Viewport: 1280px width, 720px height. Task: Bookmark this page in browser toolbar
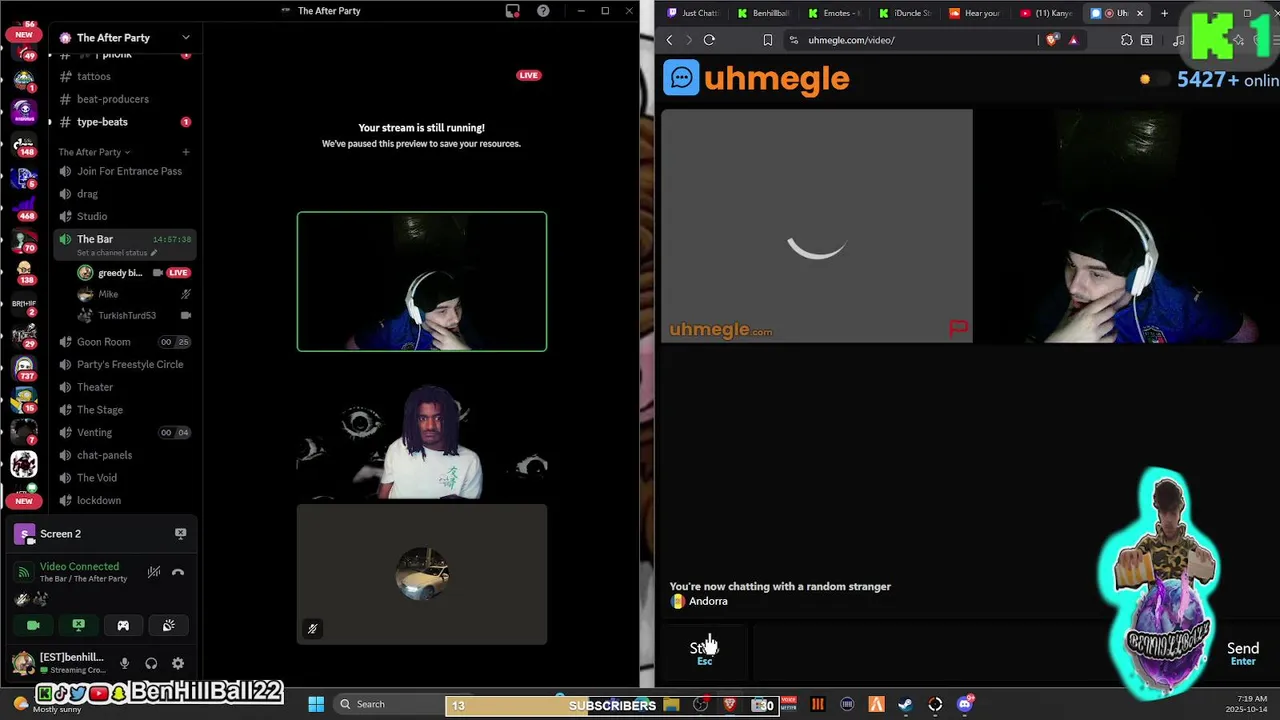click(x=768, y=40)
